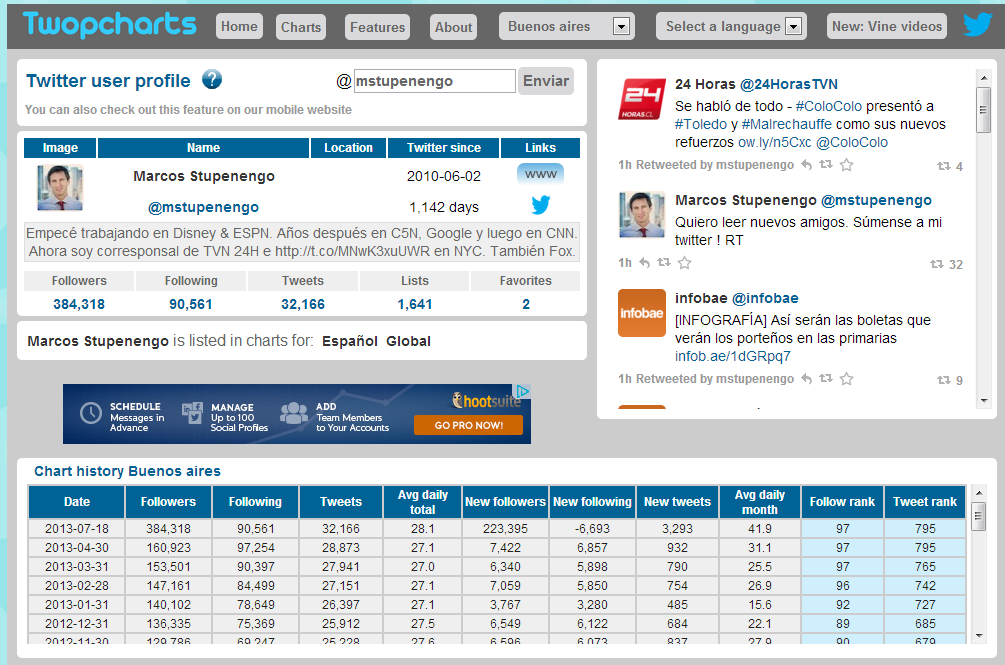Open the Buenos aires city dropdown
1005x665 pixels.
(567, 26)
